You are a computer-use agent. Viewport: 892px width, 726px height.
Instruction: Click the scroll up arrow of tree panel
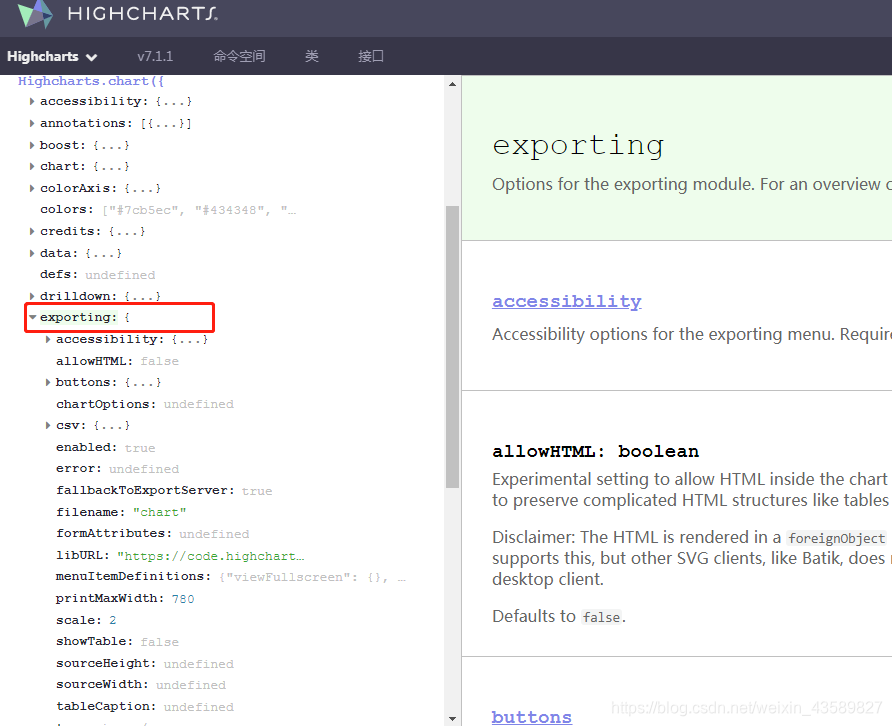[x=452, y=84]
